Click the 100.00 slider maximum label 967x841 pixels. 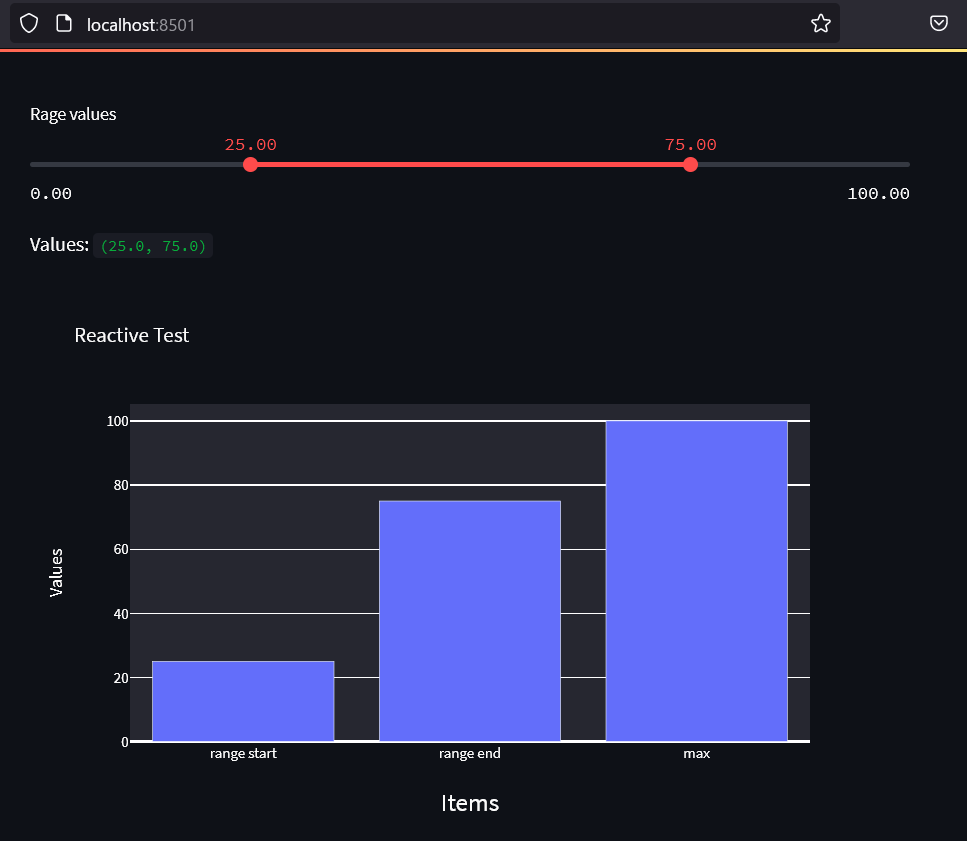coord(878,194)
